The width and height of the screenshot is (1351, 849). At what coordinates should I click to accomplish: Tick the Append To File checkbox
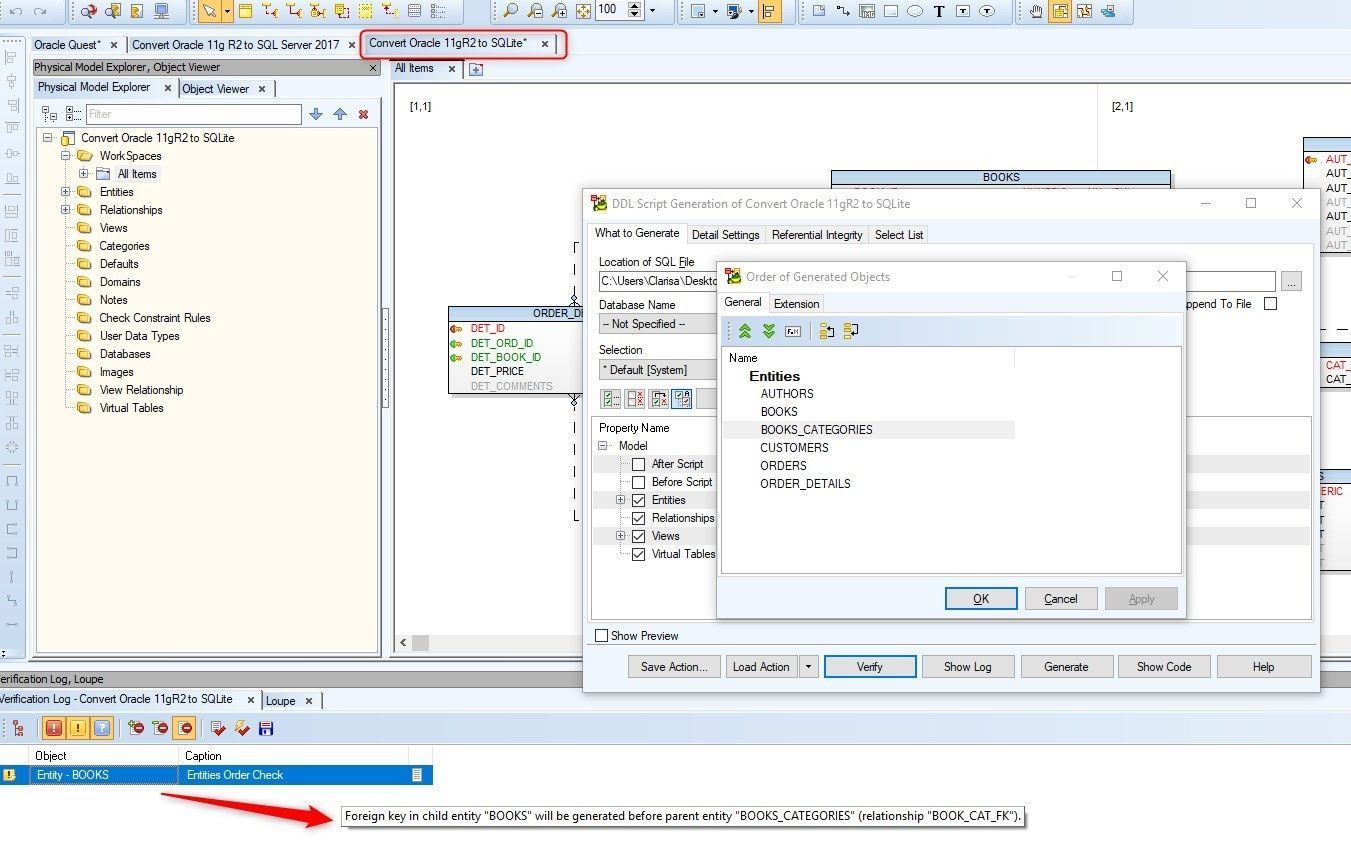pos(1270,304)
